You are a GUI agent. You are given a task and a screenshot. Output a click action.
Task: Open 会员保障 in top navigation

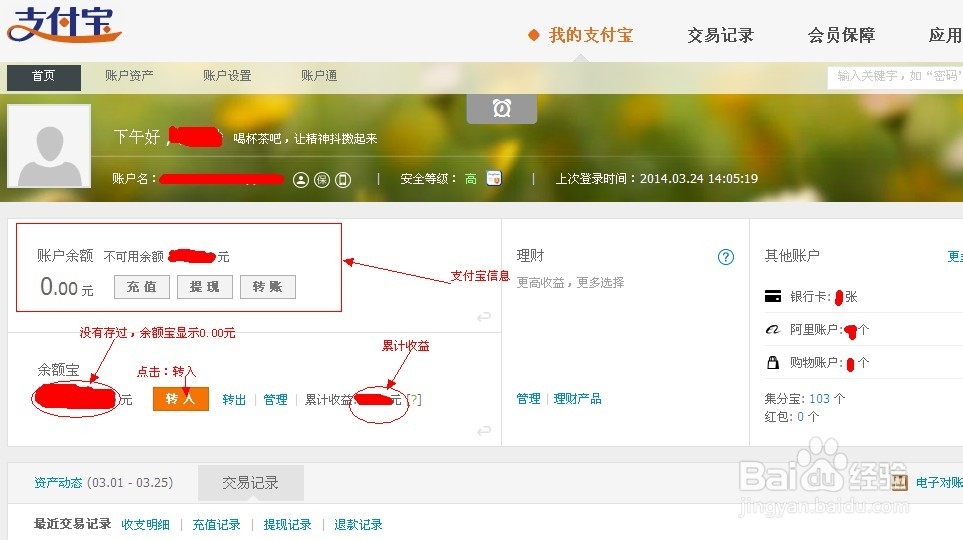(841, 35)
